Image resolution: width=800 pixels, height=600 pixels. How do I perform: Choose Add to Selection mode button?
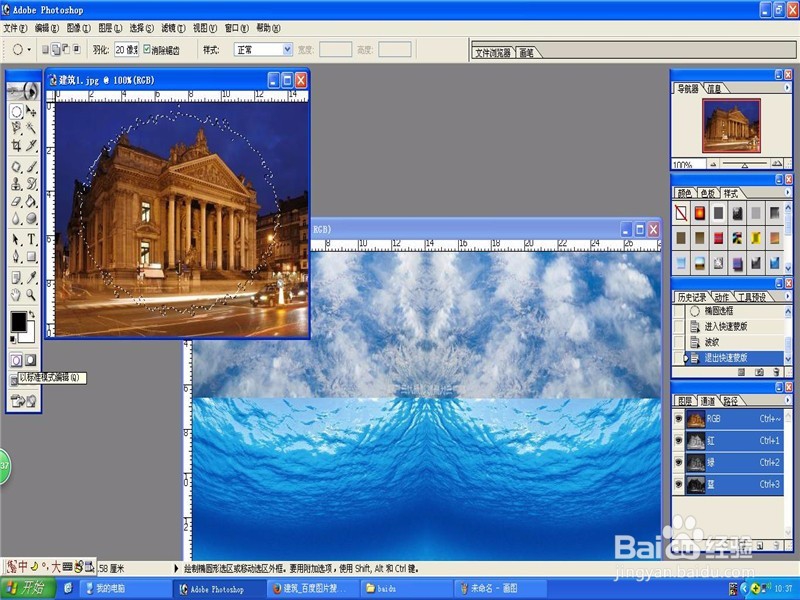pos(56,49)
